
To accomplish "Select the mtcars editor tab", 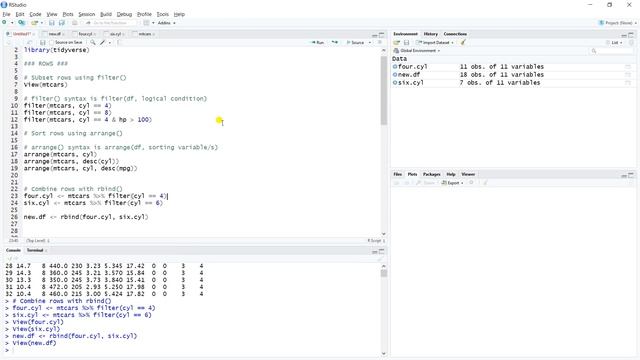I will click(x=145, y=34).
